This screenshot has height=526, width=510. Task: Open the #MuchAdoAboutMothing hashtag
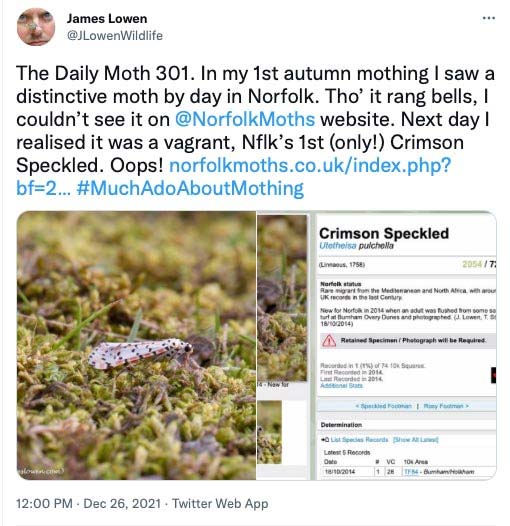[190, 188]
